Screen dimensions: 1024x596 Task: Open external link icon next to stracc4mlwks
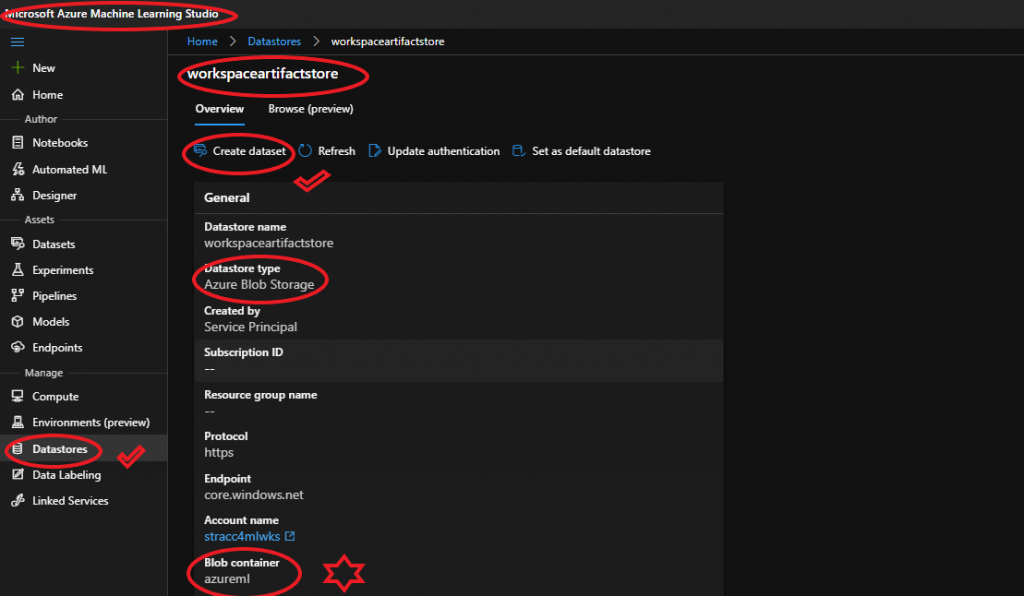[x=290, y=536]
